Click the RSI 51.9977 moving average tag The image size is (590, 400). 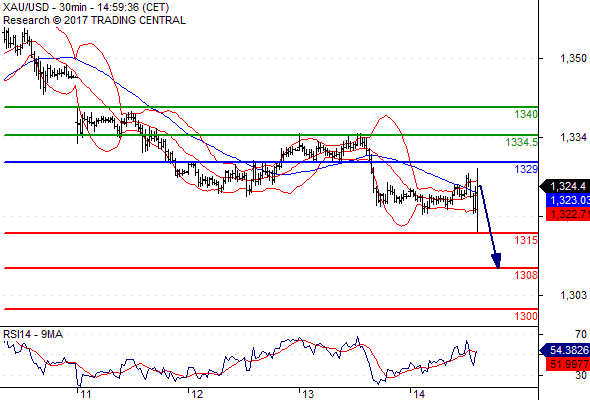tap(568, 364)
